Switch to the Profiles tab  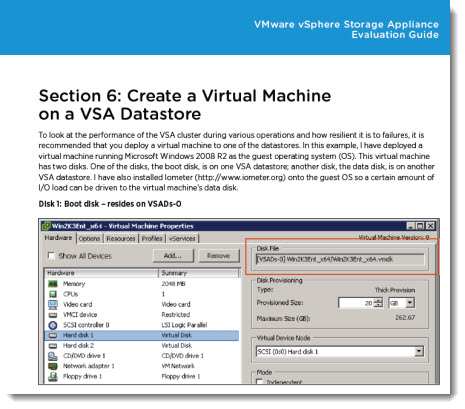coord(152,239)
